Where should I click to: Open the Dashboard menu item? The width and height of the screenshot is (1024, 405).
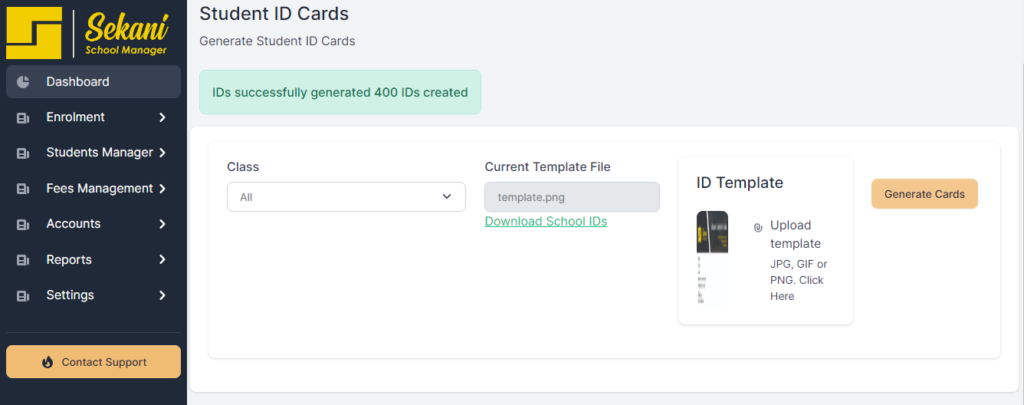(78, 82)
